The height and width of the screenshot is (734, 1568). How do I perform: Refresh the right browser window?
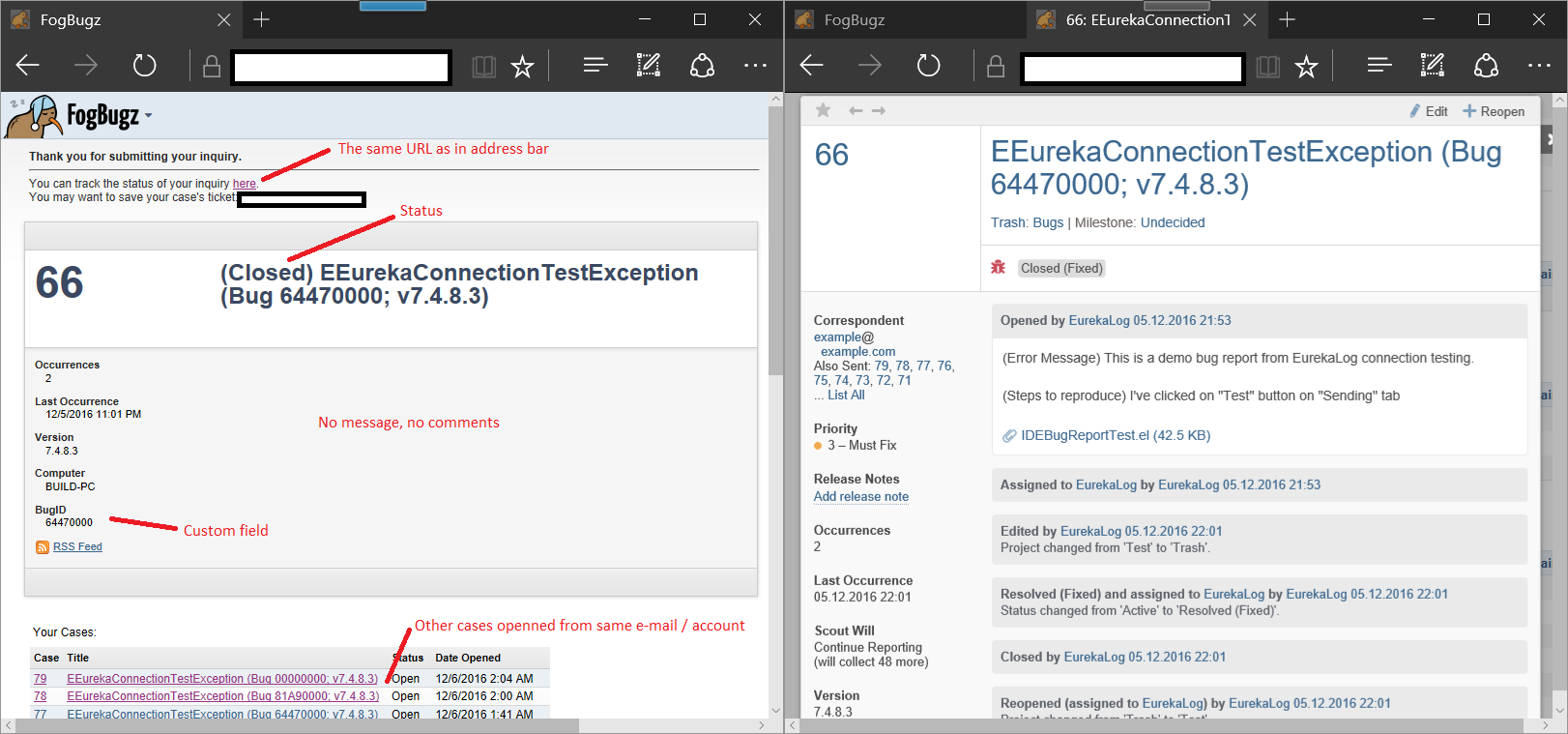click(x=928, y=66)
